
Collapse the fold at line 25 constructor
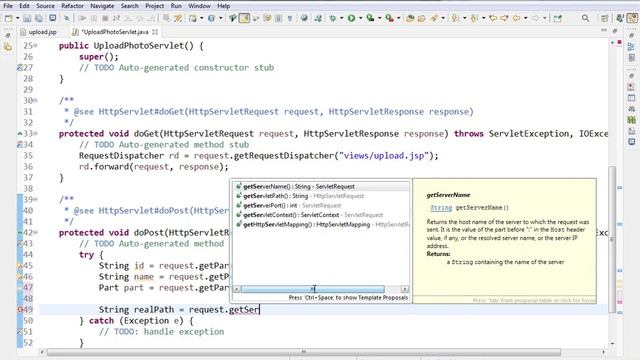[x=36, y=46]
